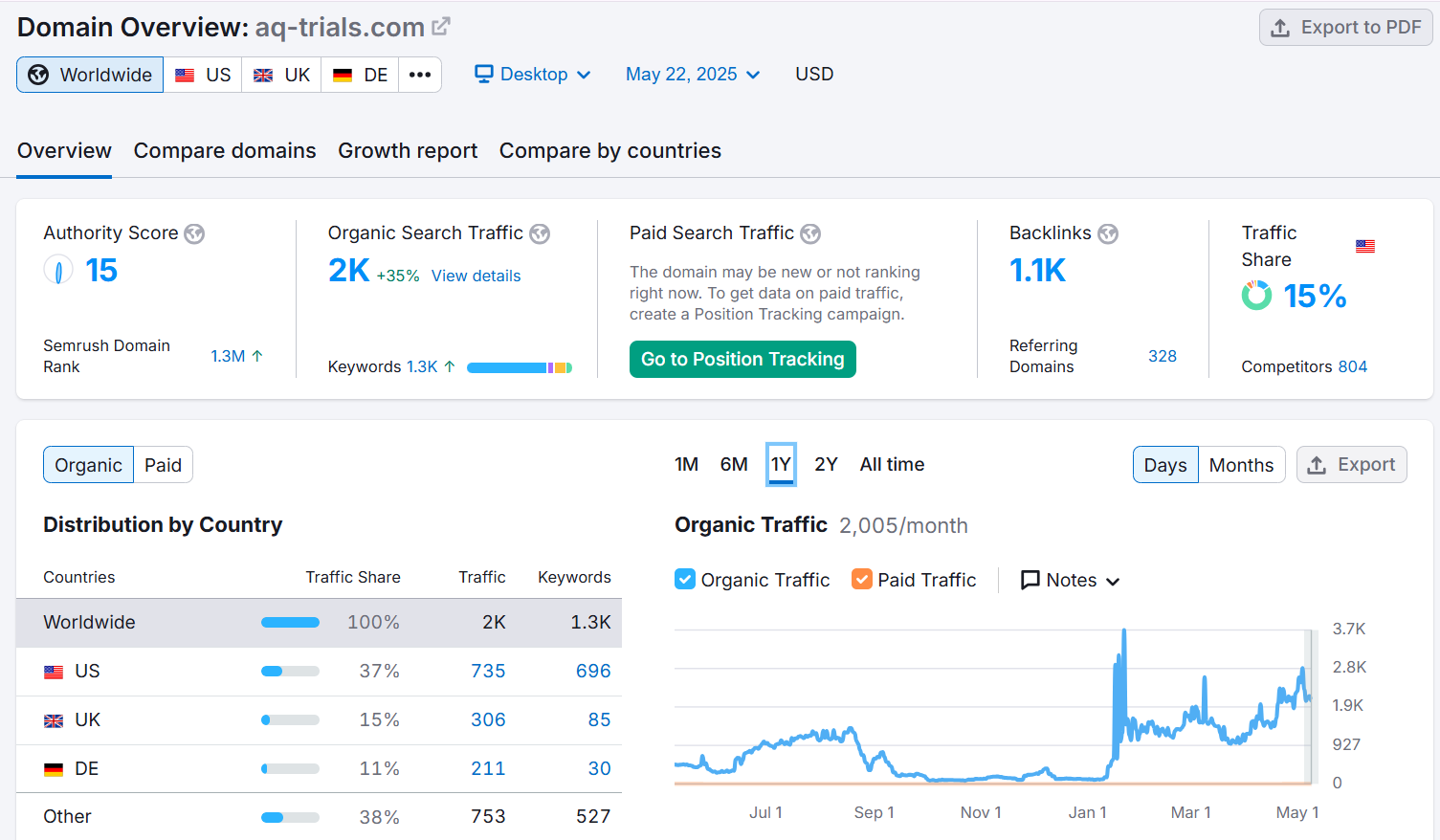Click globe icon beside Organic Search Traffic
Viewport: 1440px width, 840px height.
tap(540, 233)
